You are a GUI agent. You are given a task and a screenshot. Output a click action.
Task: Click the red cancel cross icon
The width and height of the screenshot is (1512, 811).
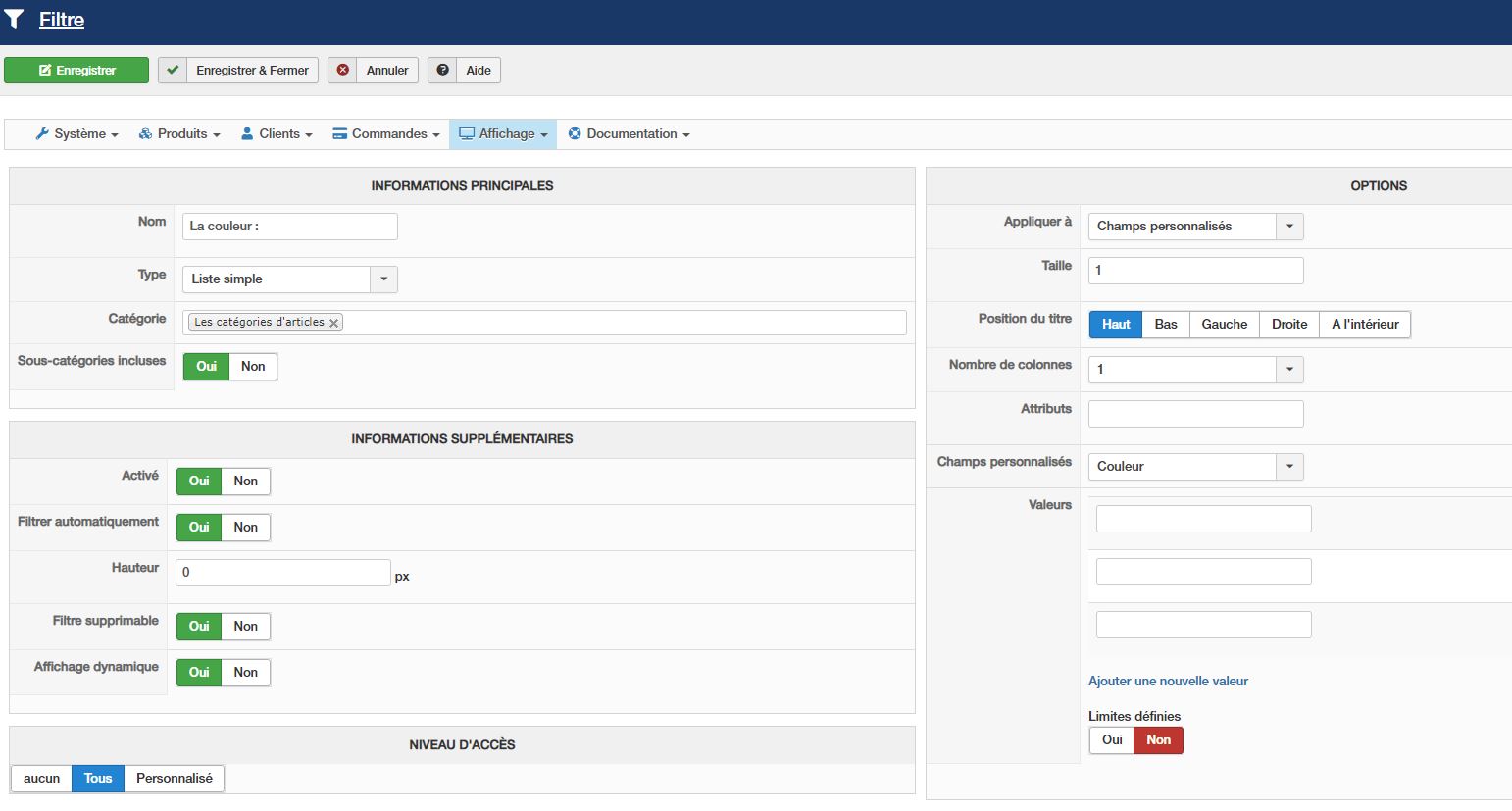pyautogui.click(x=342, y=71)
